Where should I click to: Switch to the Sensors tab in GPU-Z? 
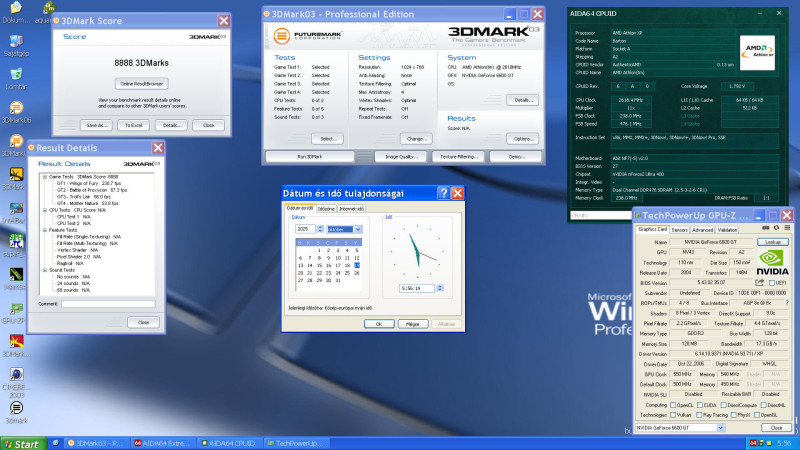click(x=679, y=230)
